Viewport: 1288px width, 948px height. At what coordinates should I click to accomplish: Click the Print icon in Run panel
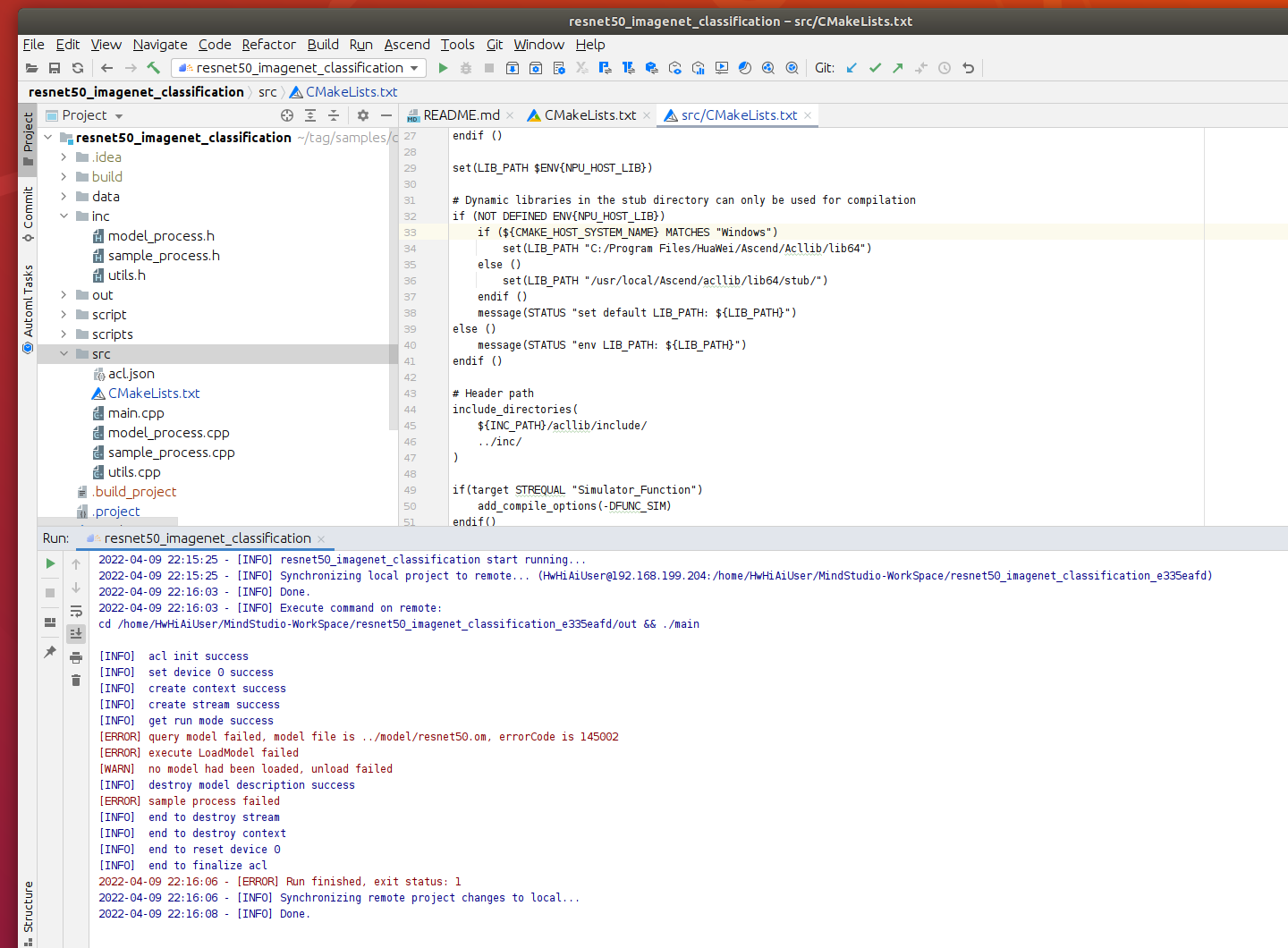pos(76,658)
